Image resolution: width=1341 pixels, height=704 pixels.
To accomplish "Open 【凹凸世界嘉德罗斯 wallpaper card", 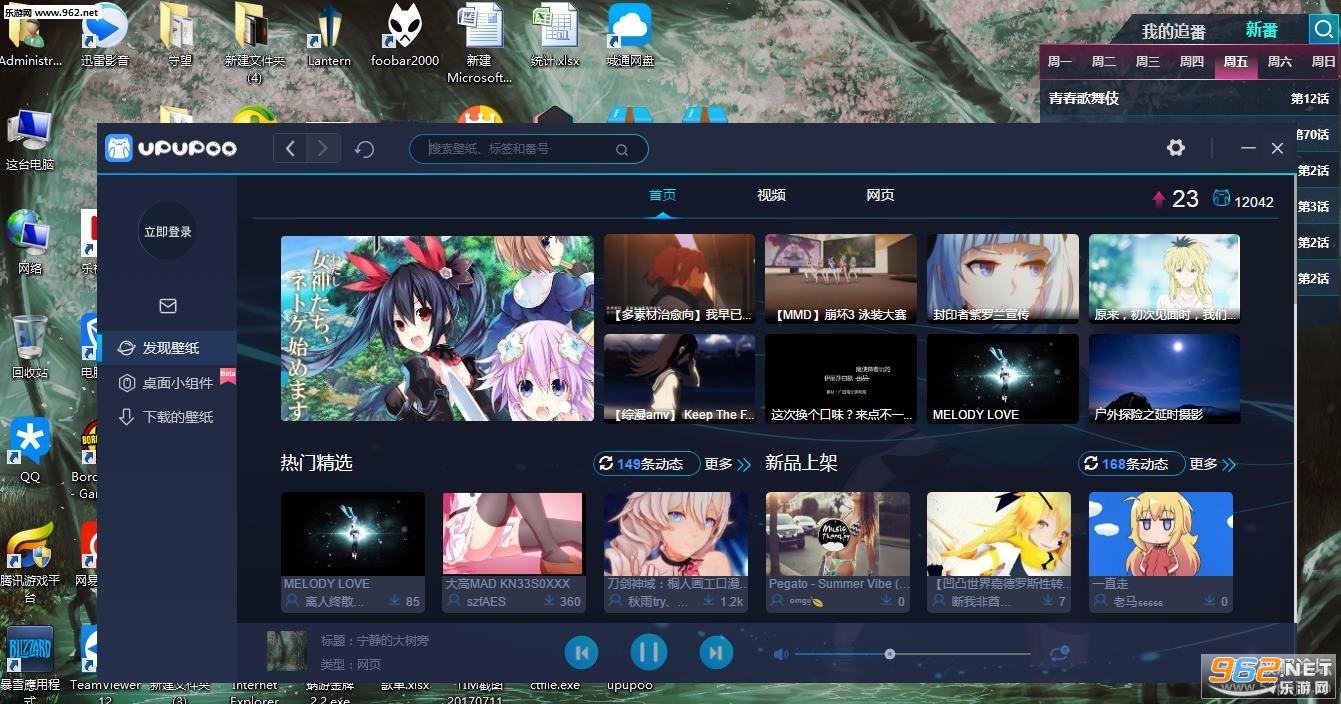I will pyautogui.click(x=999, y=551).
